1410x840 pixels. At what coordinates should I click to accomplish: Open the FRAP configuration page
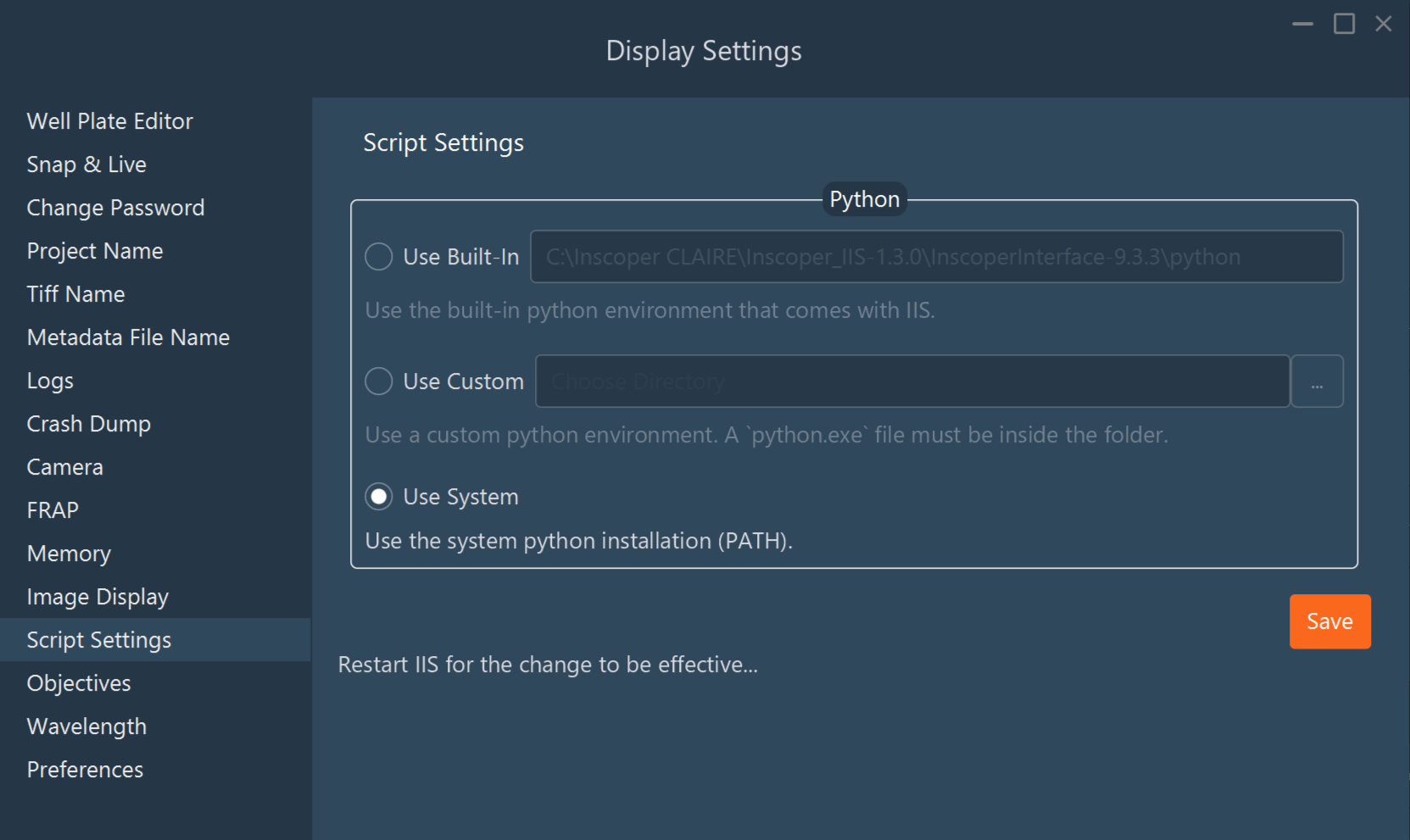pyautogui.click(x=53, y=509)
